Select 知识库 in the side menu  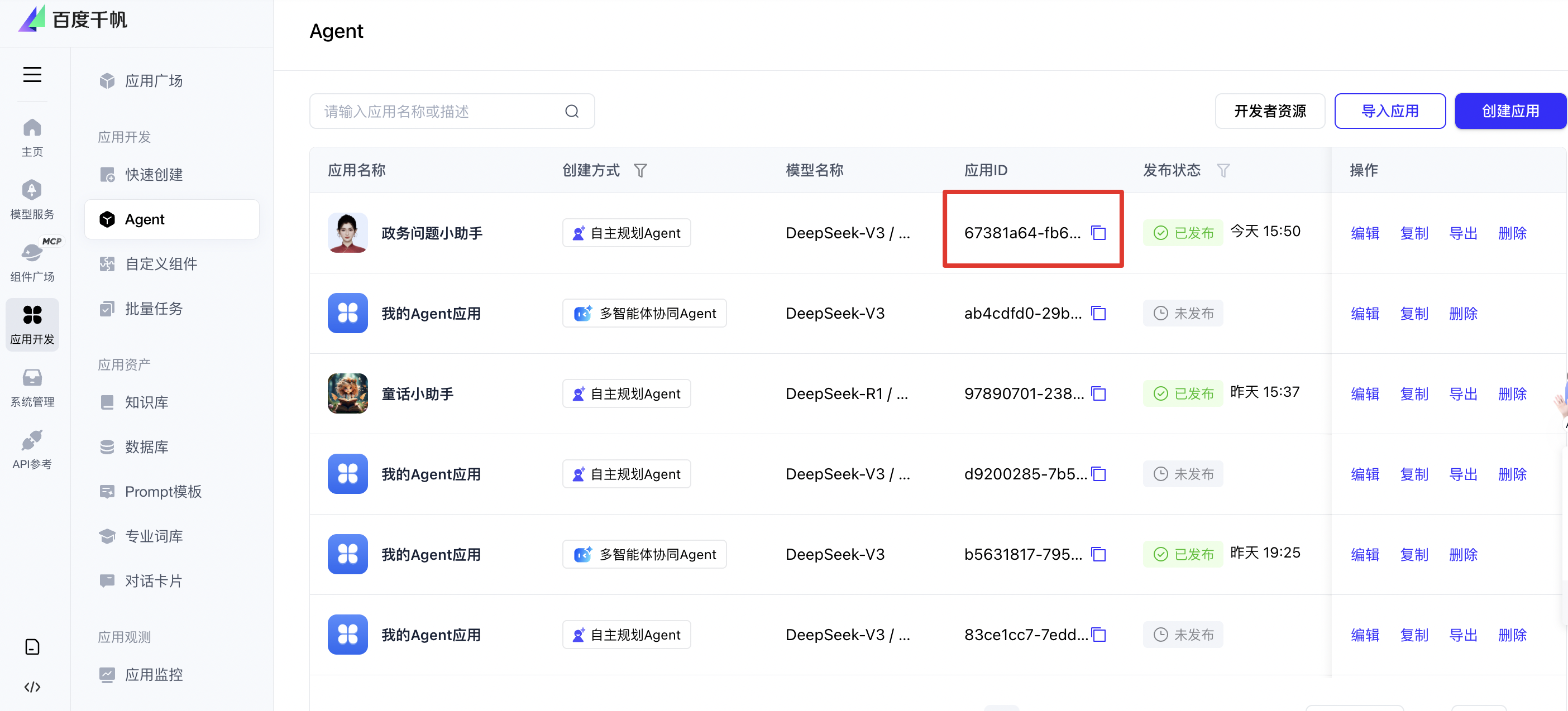pos(147,402)
